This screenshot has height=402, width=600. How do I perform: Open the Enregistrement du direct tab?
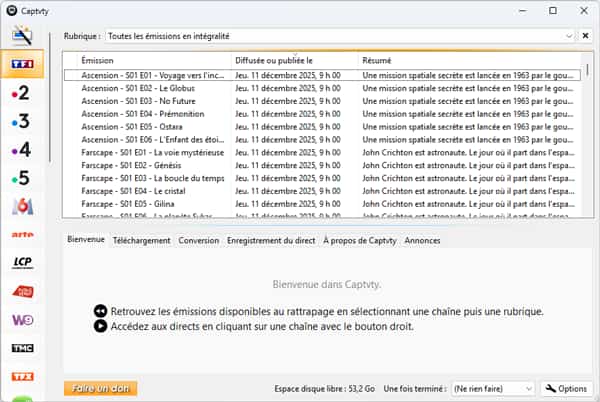tap(271, 241)
